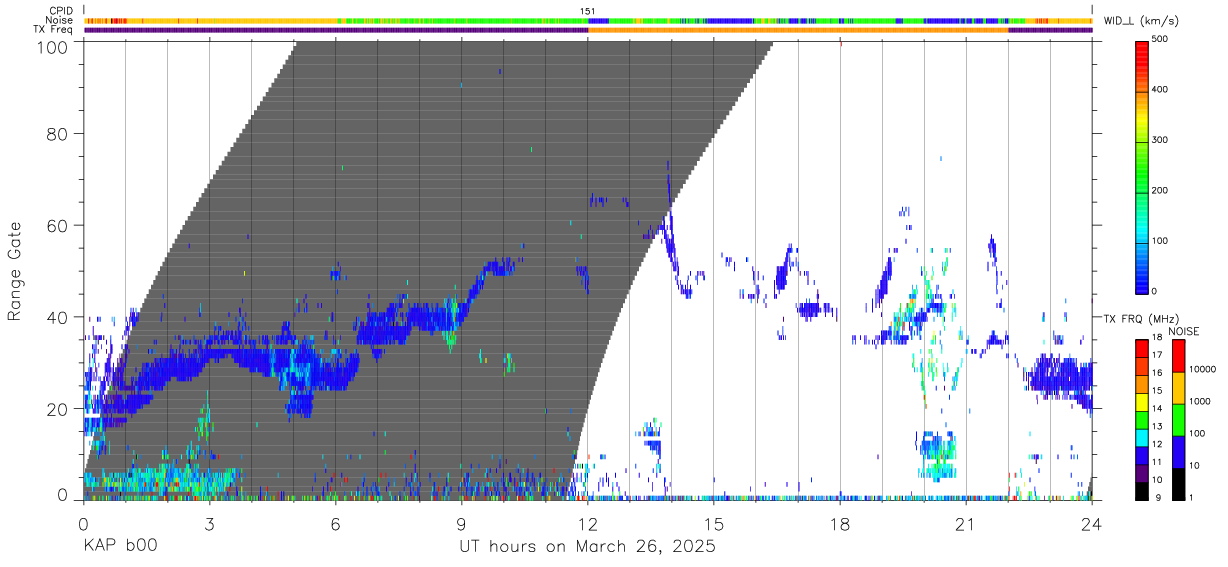Click the red top of the WID colorbar
The height and width of the screenshot is (567, 1228).
click(x=1143, y=52)
